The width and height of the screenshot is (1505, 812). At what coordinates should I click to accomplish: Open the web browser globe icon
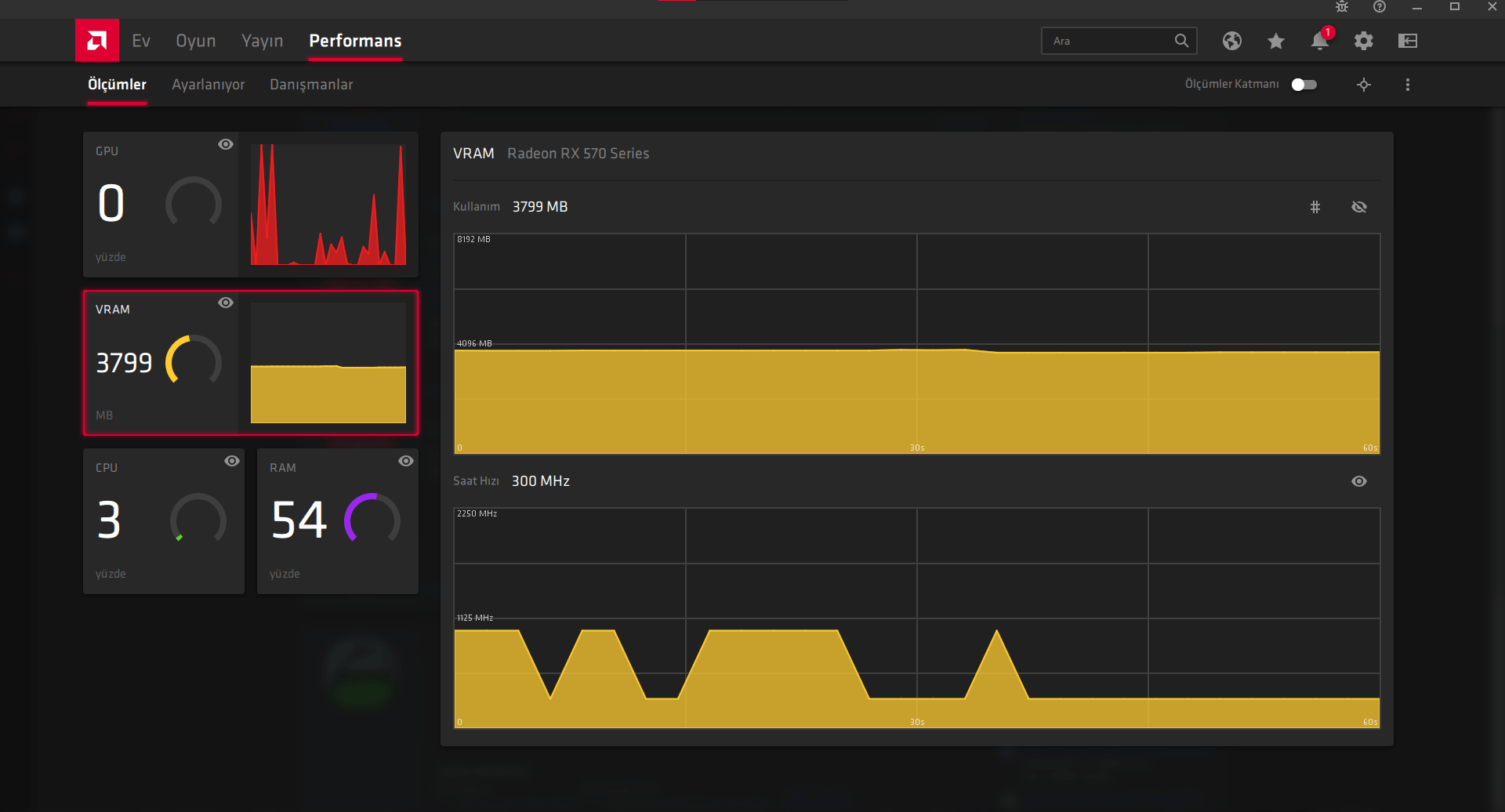[1232, 41]
